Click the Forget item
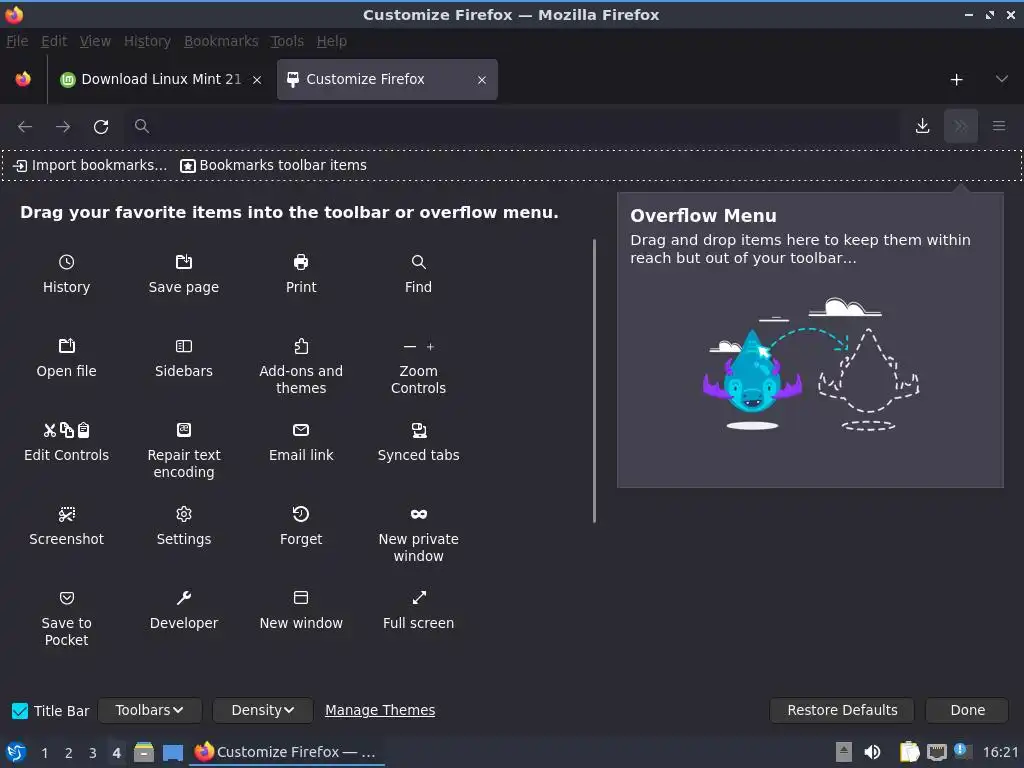 [x=300, y=526]
